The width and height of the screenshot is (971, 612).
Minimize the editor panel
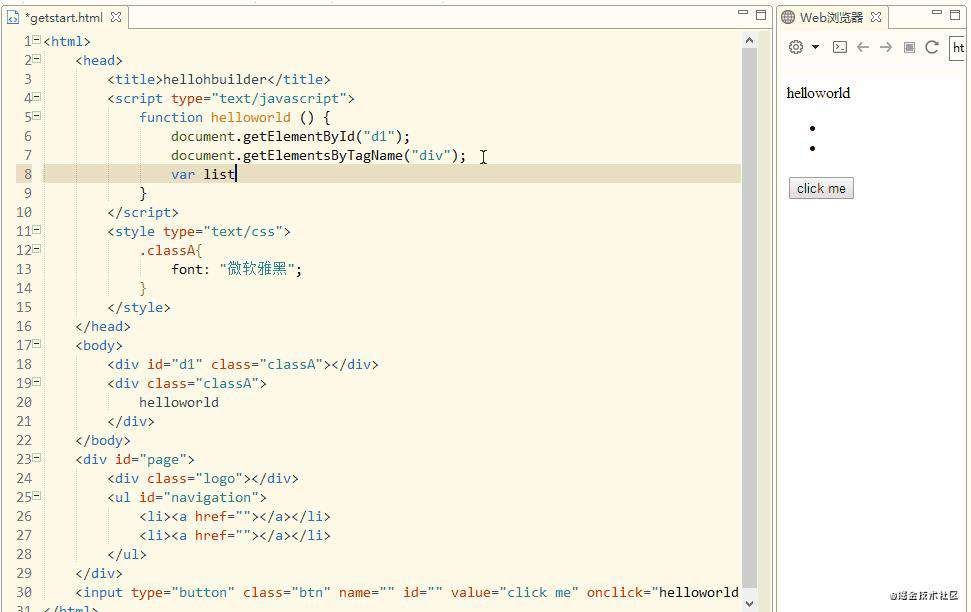point(743,12)
